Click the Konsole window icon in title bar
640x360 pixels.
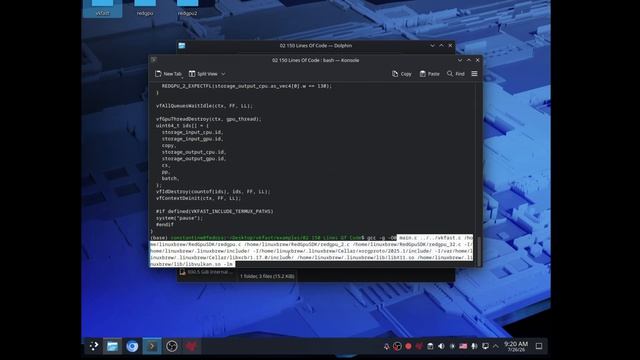[154, 60]
